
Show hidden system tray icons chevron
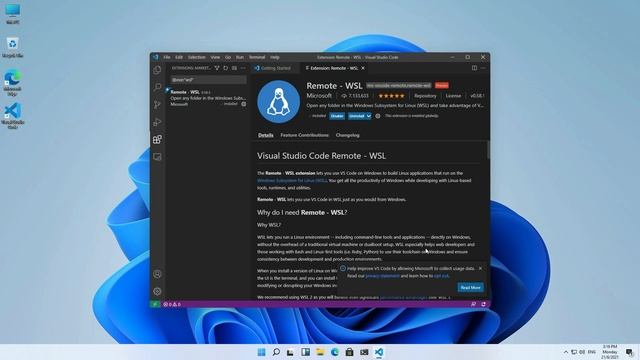pos(566,352)
